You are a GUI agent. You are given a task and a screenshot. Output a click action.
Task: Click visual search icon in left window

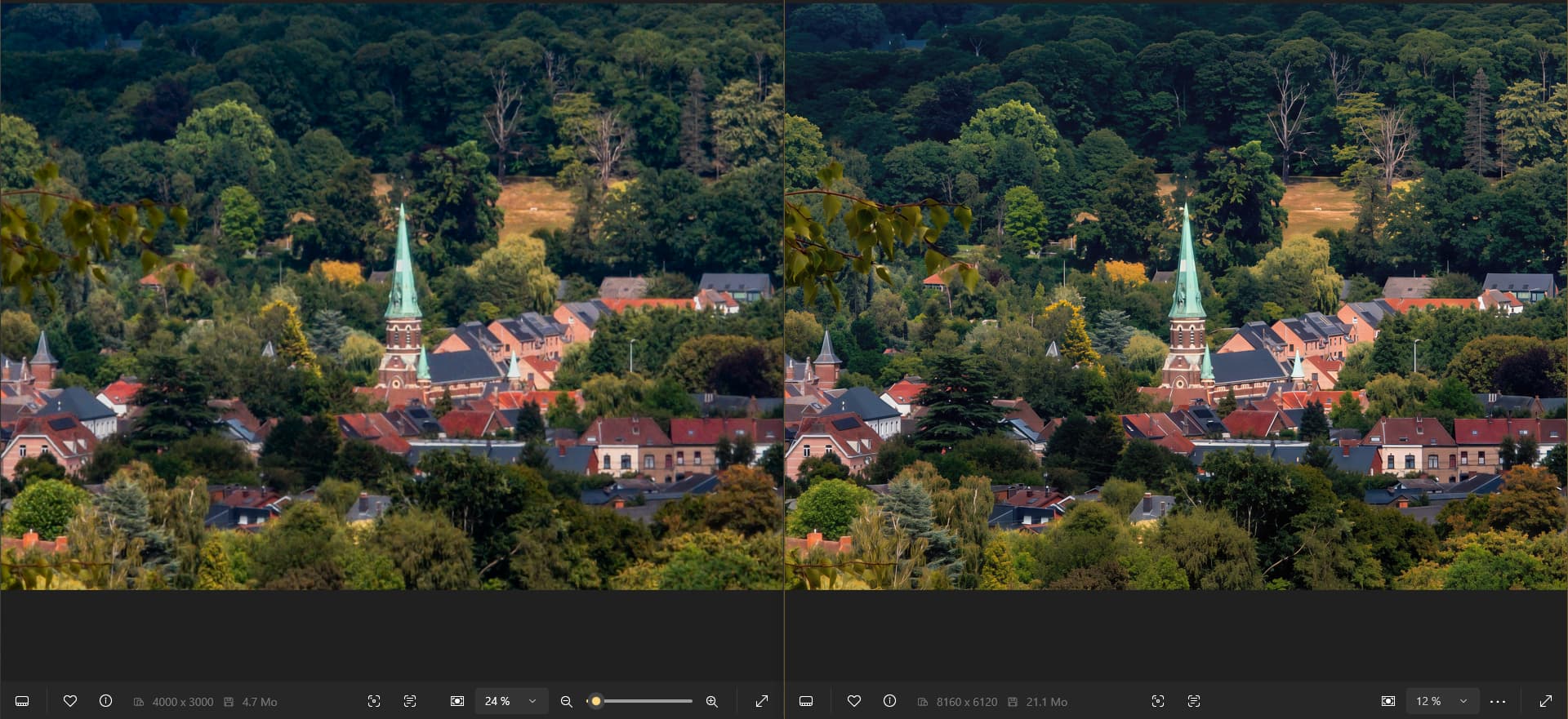374,701
